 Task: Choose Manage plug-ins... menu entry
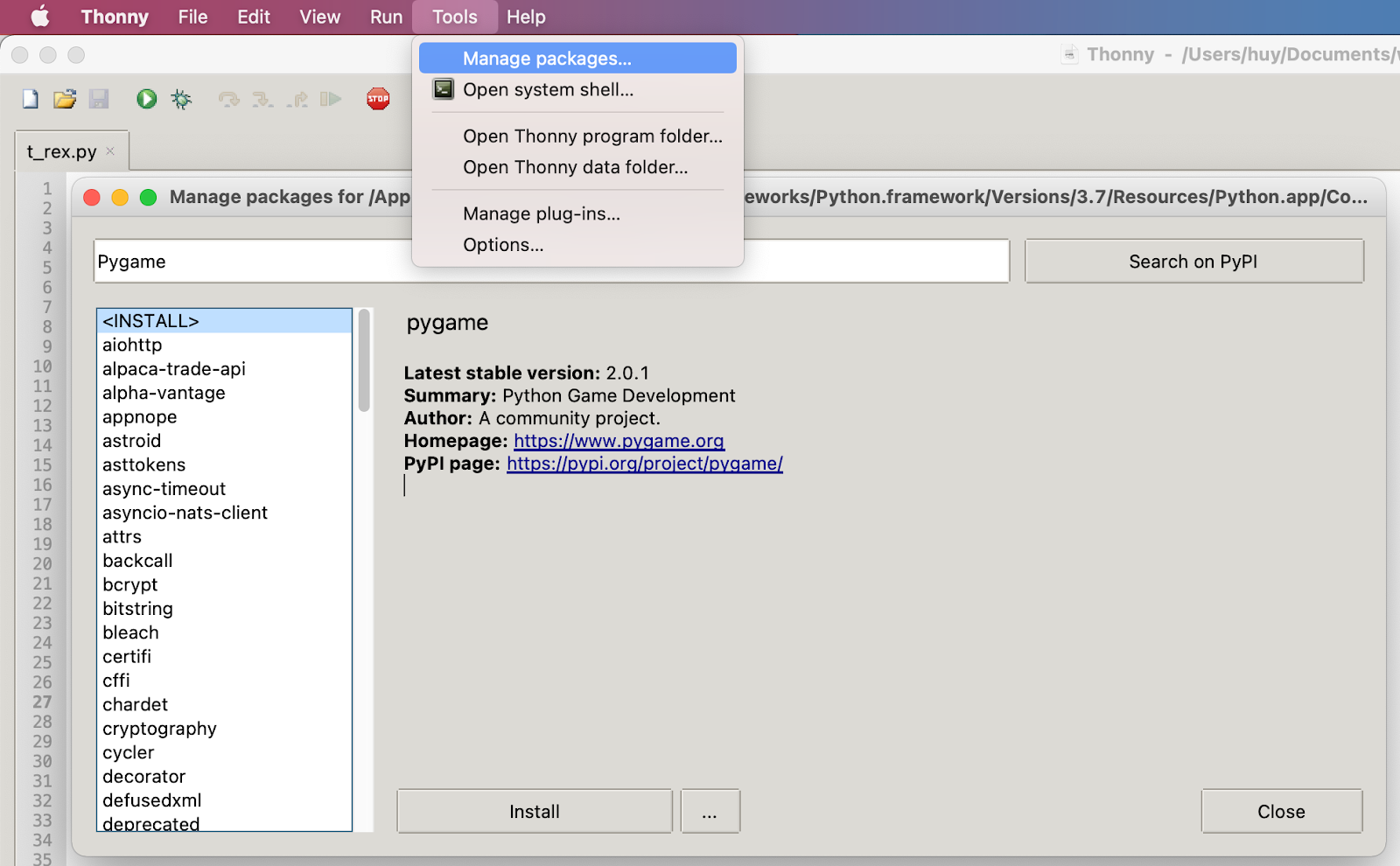[577, 214]
